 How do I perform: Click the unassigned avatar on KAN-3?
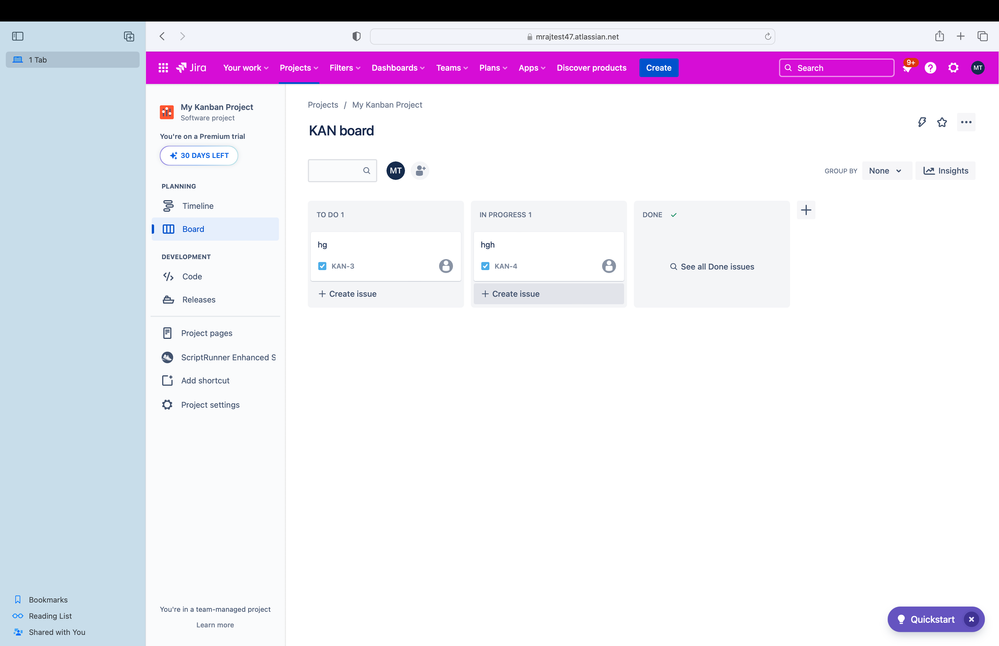(x=446, y=266)
